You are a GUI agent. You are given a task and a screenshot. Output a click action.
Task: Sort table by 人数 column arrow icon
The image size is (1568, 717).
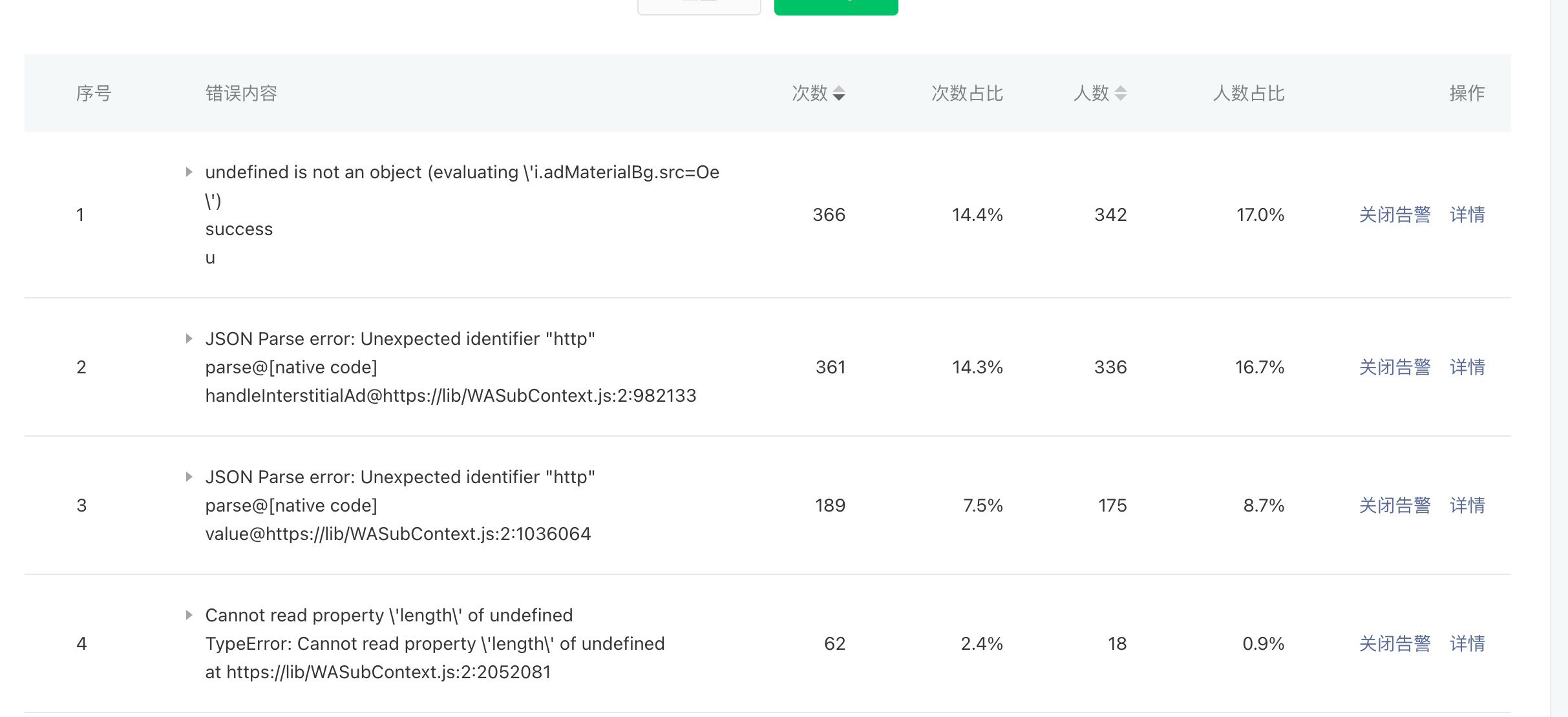pyautogui.click(x=1121, y=94)
